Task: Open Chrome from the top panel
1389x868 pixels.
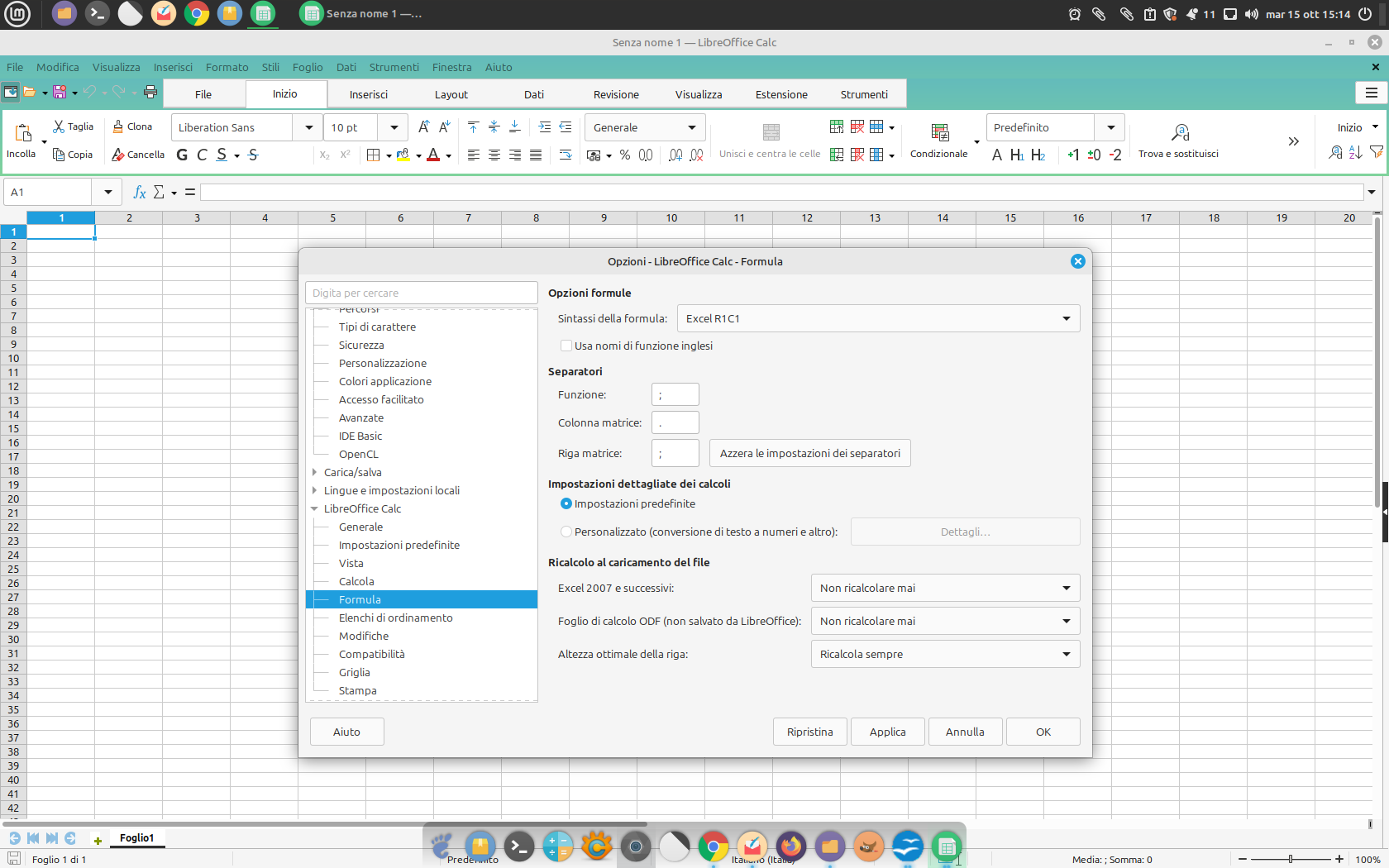Action: [197, 14]
